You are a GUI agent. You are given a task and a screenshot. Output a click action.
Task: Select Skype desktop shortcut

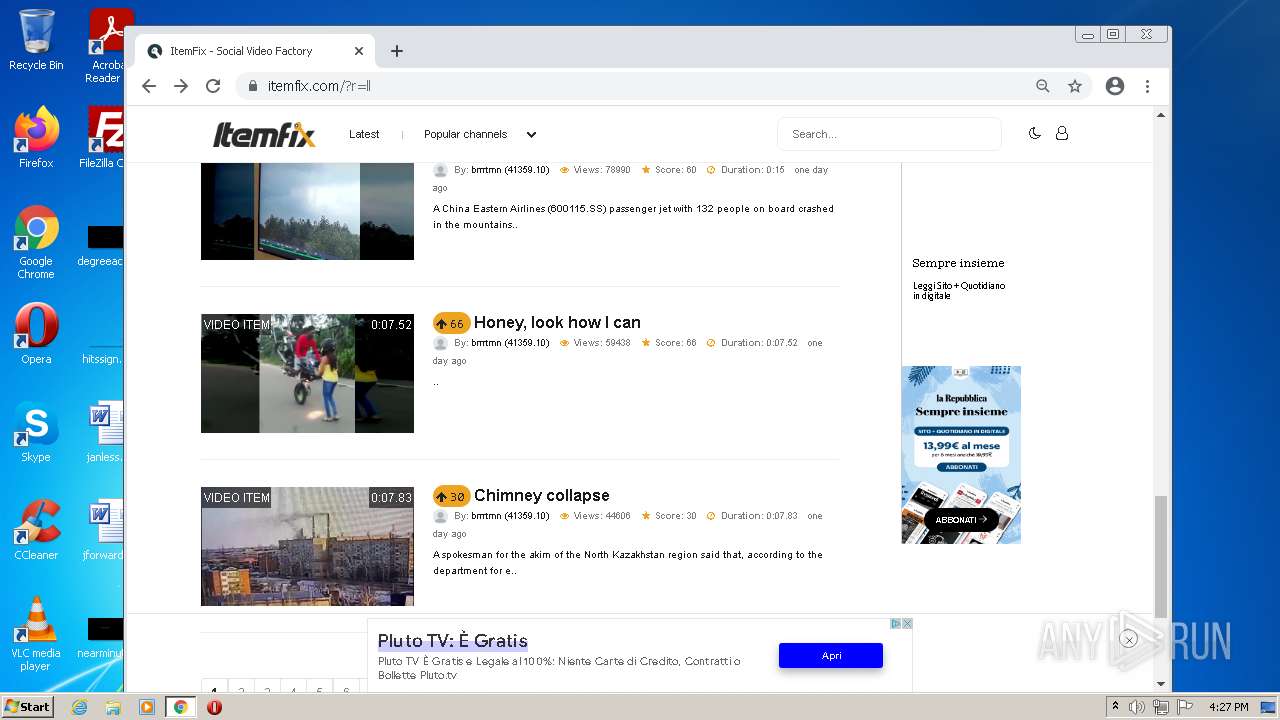pos(36,431)
